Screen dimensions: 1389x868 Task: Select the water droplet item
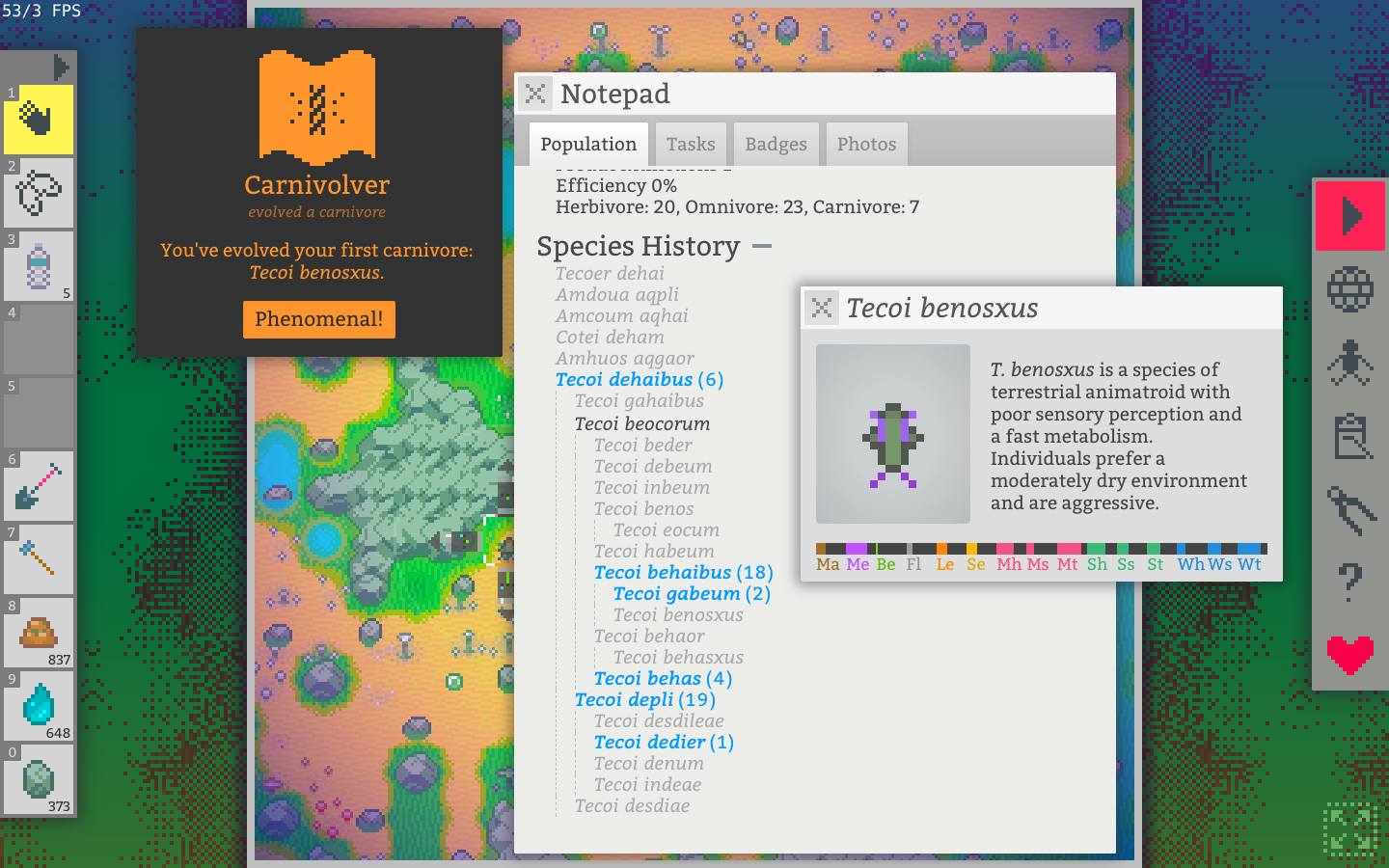pyautogui.click(x=39, y=706)
